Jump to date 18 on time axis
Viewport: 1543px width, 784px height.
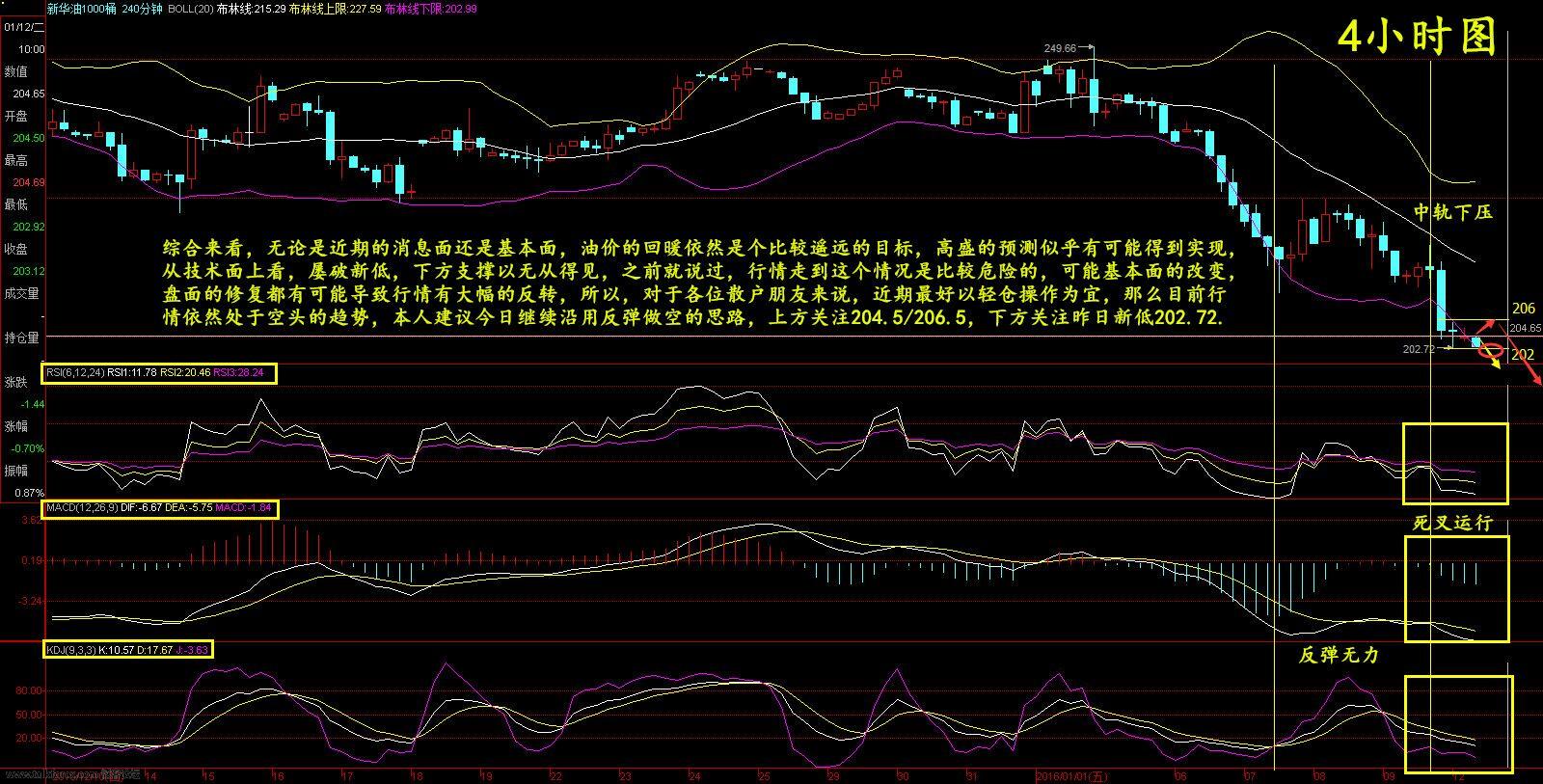tap(417, 776)
